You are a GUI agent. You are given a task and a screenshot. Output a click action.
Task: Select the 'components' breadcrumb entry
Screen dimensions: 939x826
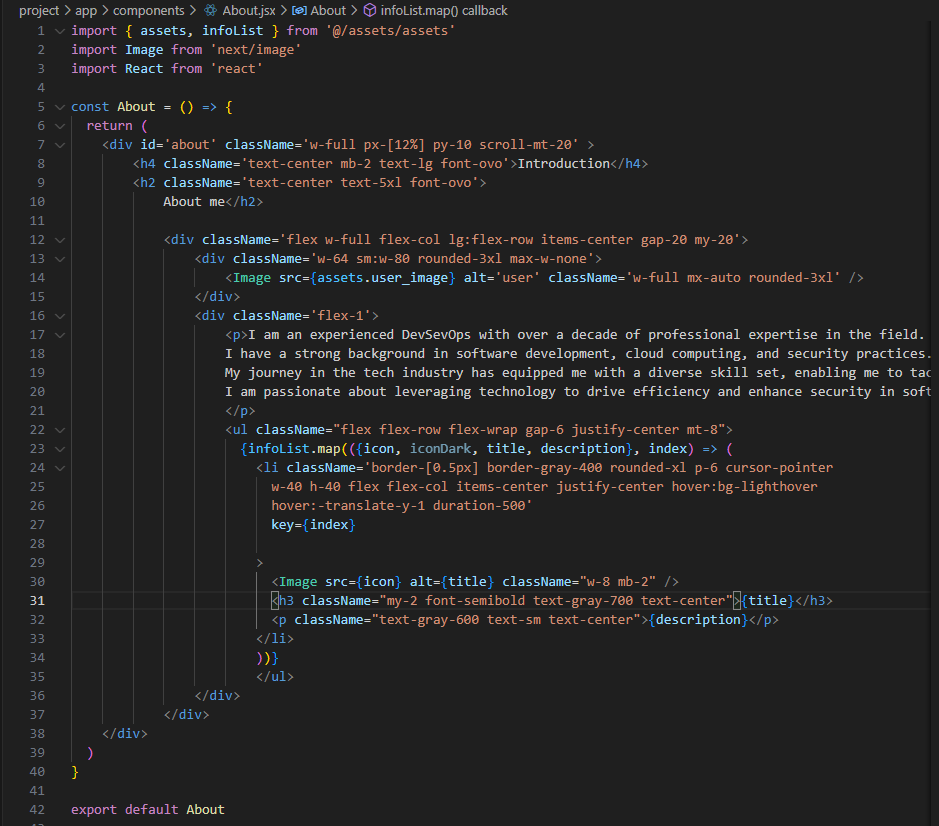tap(149, 11)
